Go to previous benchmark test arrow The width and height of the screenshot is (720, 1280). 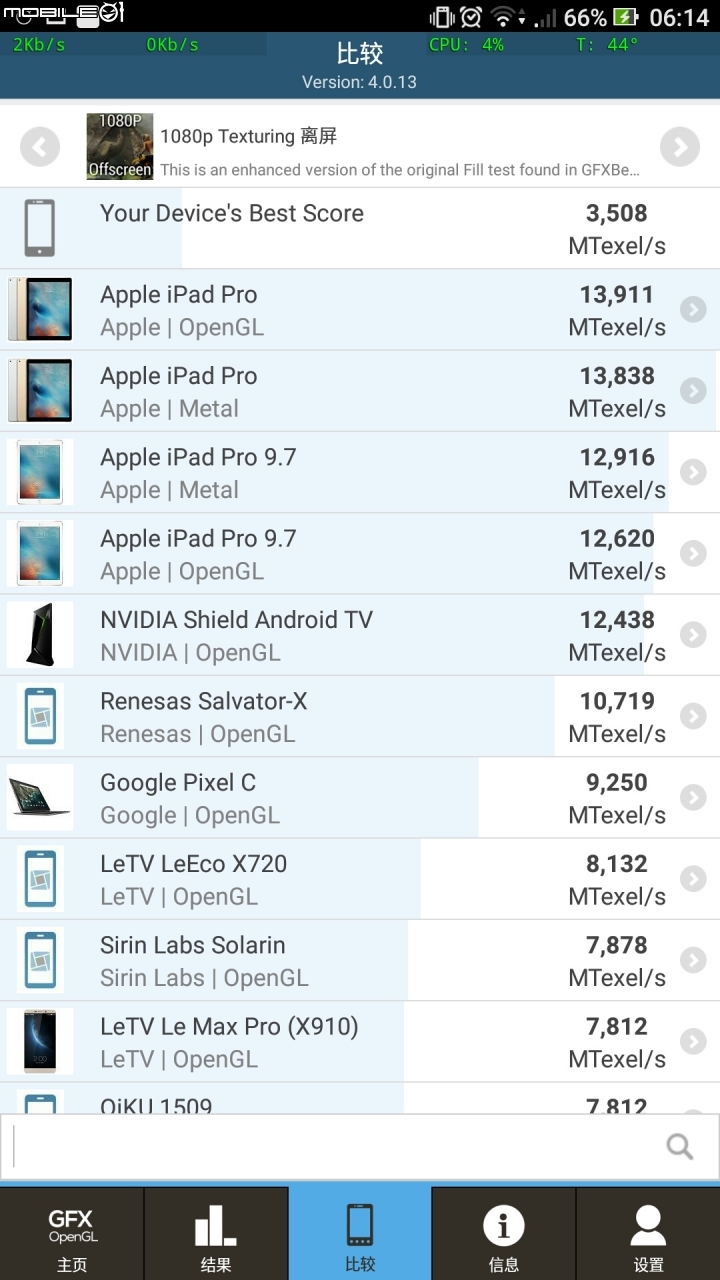(x=39, y=148)
